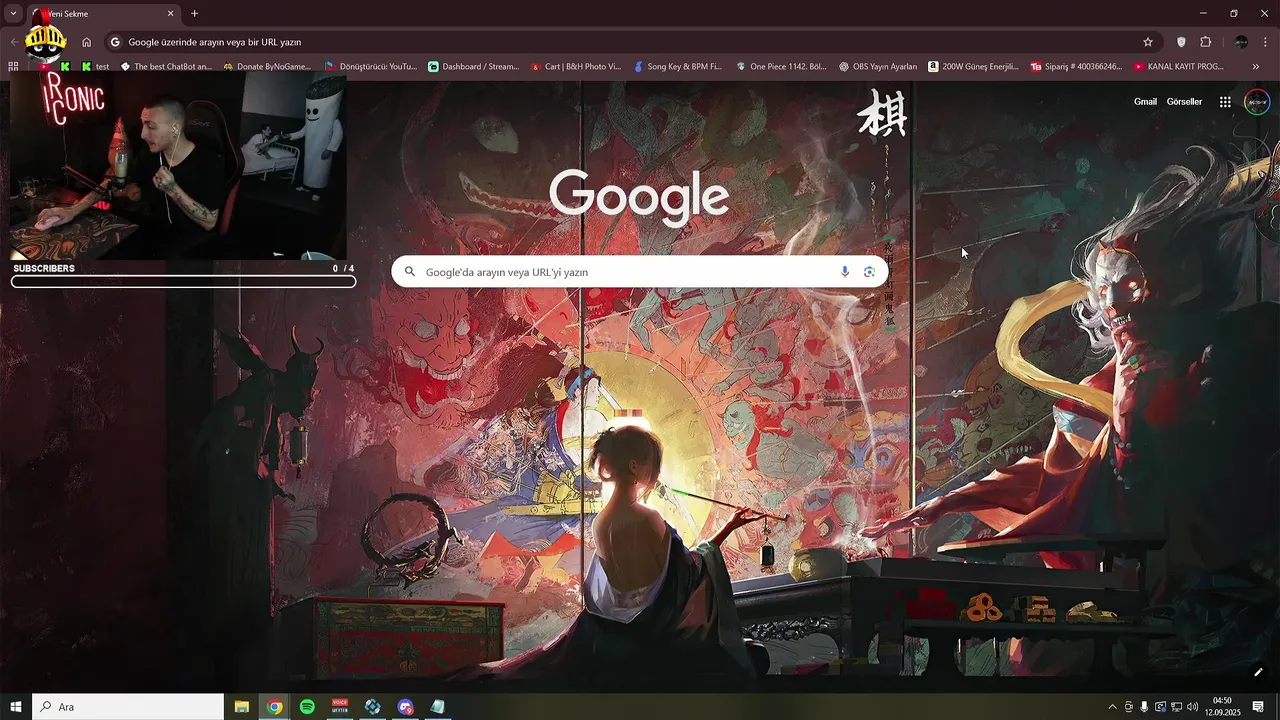Open '200W Güneş Enerjili...' bookmark
1280x720 pixels.
tap(973, 66)
